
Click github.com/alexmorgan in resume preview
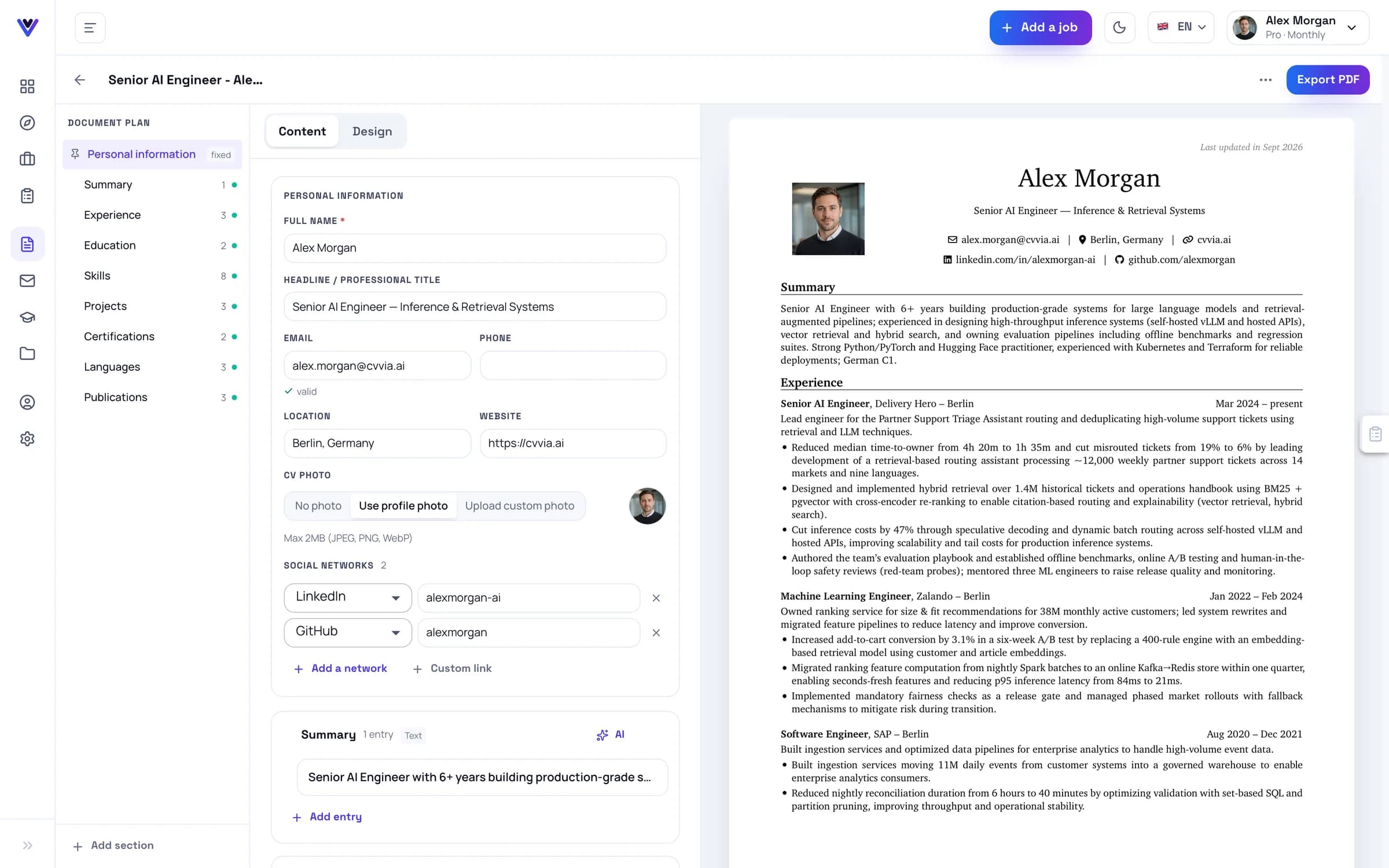click(1181, 260)
